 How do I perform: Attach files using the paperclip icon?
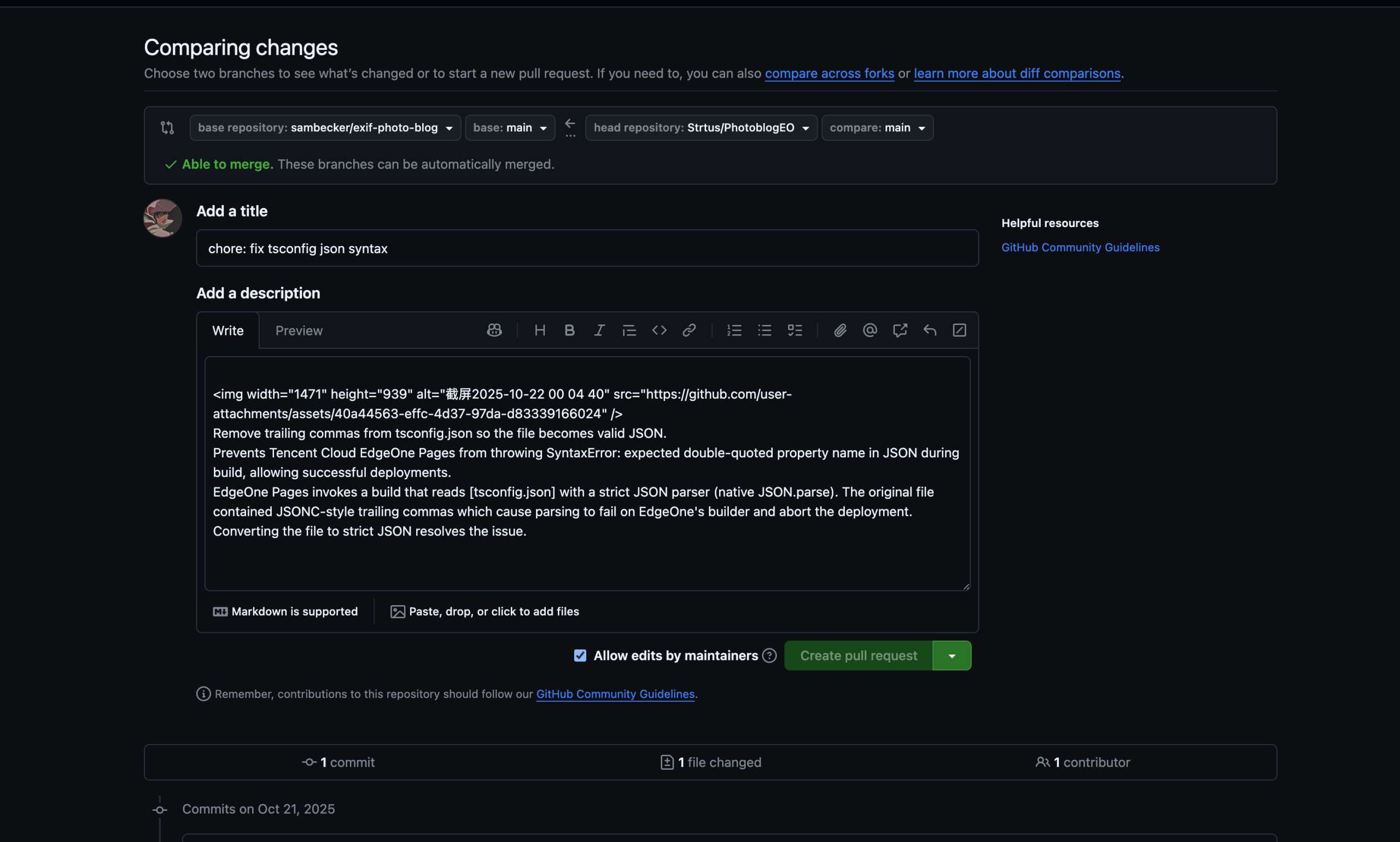pos(840,330)
